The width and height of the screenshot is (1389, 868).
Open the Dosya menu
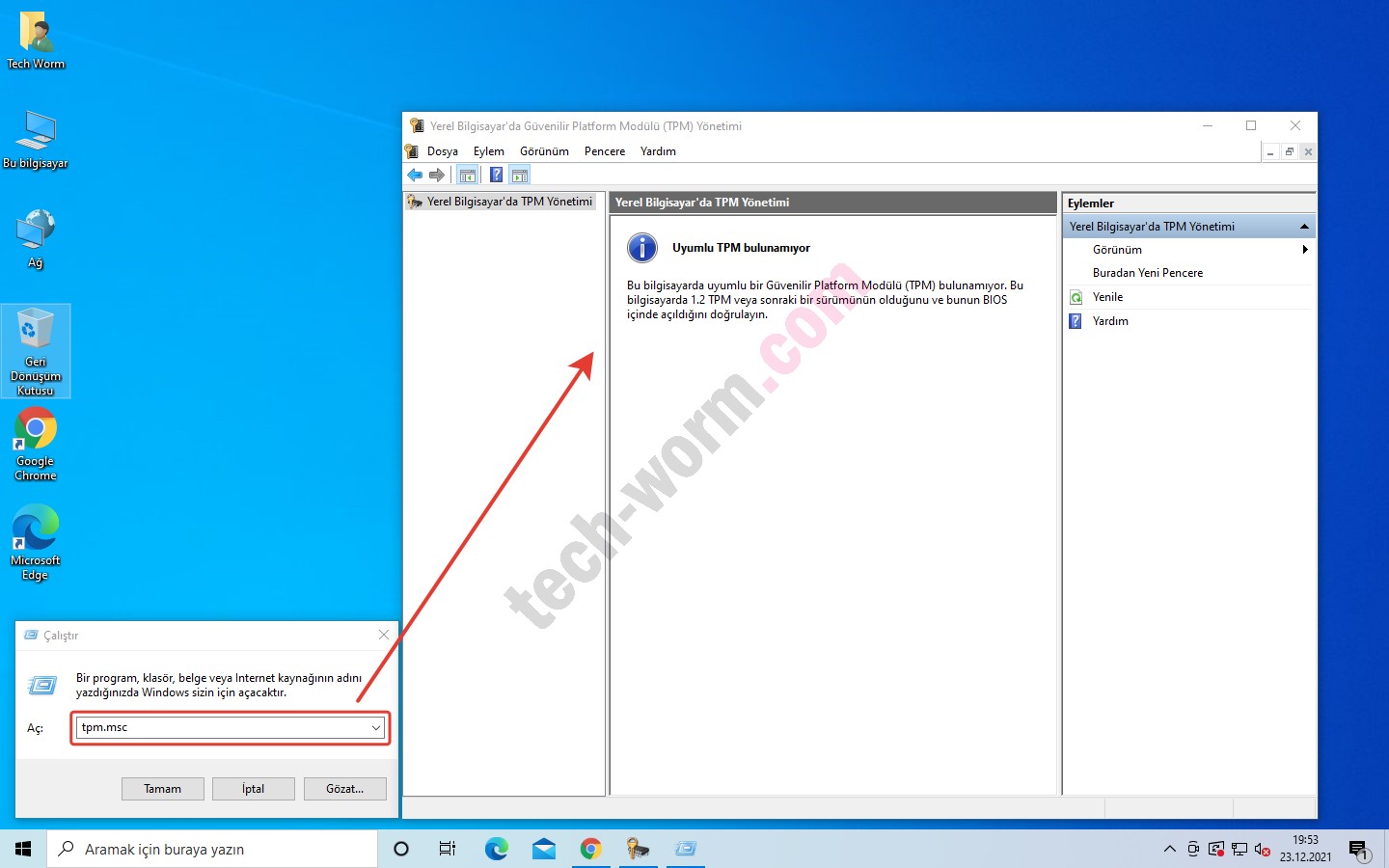(x=442, y=151)
